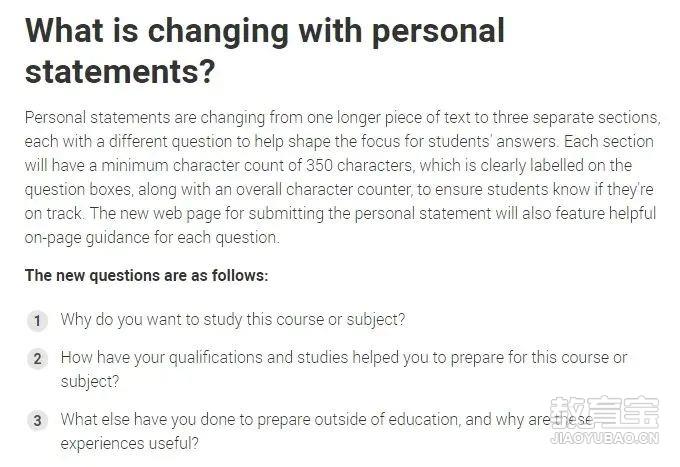This screenshot has height=467, width=680.
Task: Click the phrase "350 characters" in the paragraph
Action: coord(360,166)
